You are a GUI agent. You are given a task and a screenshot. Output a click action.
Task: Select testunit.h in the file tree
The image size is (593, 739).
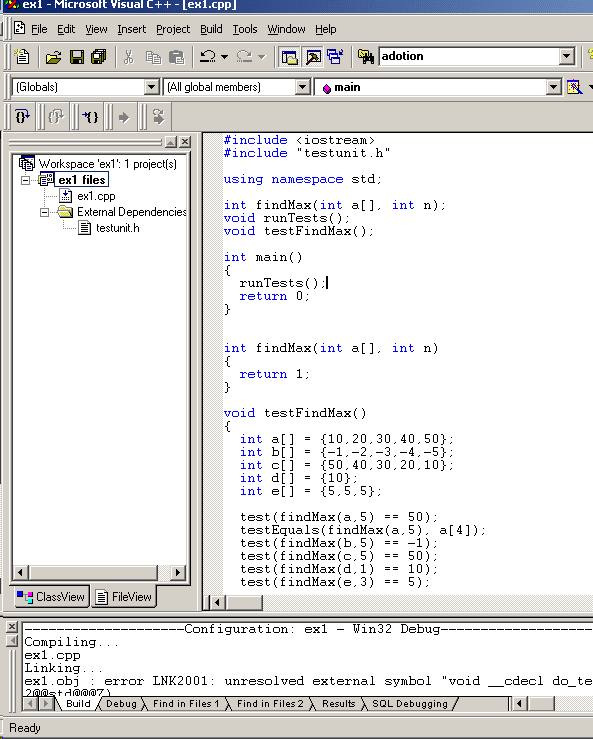pos(117,228)
